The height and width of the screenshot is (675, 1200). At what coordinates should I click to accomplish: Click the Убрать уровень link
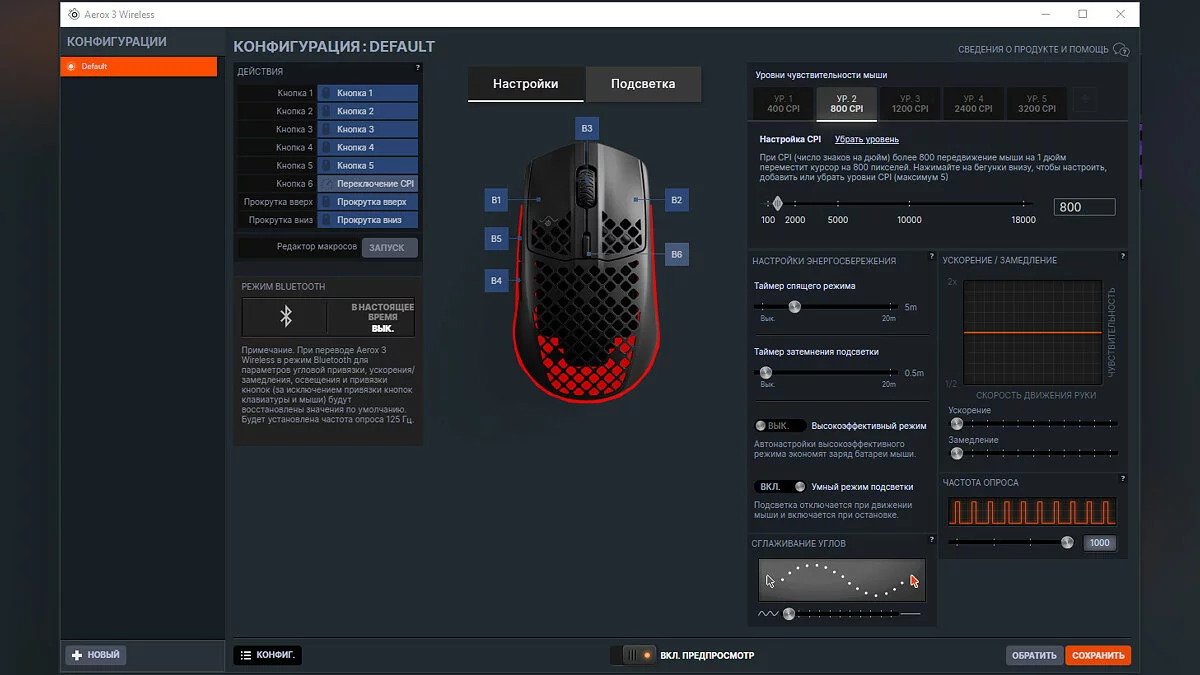click(x=866, y=139)
